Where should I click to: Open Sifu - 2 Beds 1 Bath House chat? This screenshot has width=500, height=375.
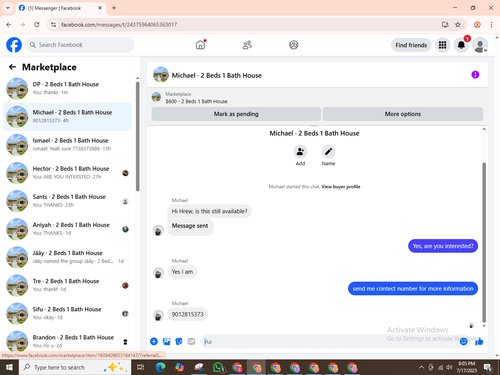tap(67, 313)
